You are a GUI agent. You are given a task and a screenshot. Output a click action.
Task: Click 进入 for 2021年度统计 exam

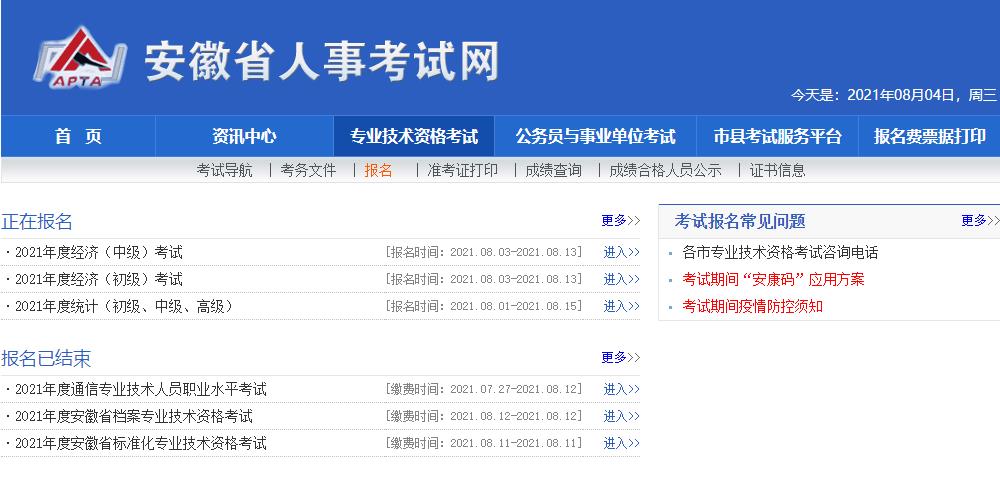621,307
